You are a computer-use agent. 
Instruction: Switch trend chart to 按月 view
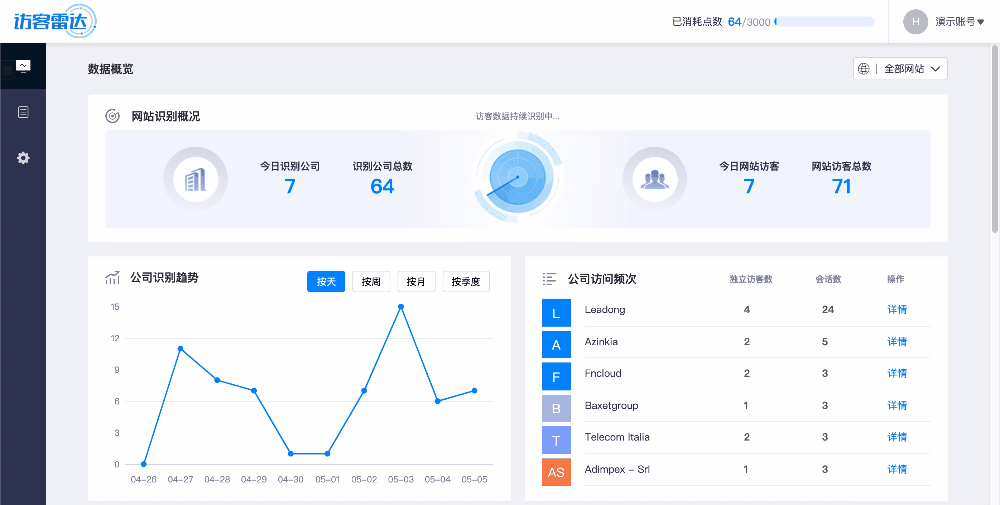tap(416, 282)
